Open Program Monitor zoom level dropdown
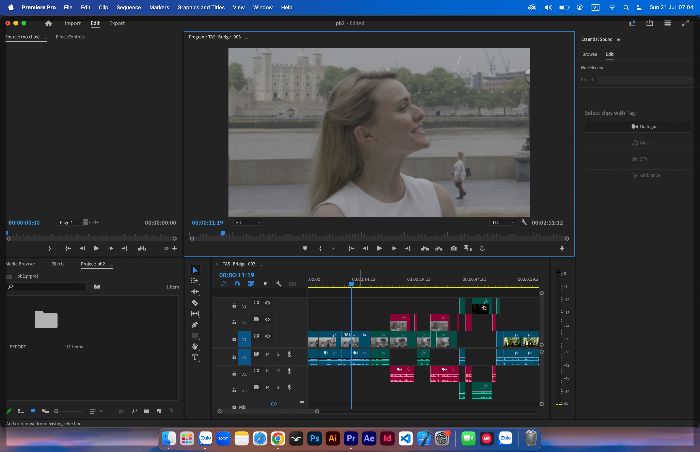Viewport: 700px width, 452px height. click(248, 222)
